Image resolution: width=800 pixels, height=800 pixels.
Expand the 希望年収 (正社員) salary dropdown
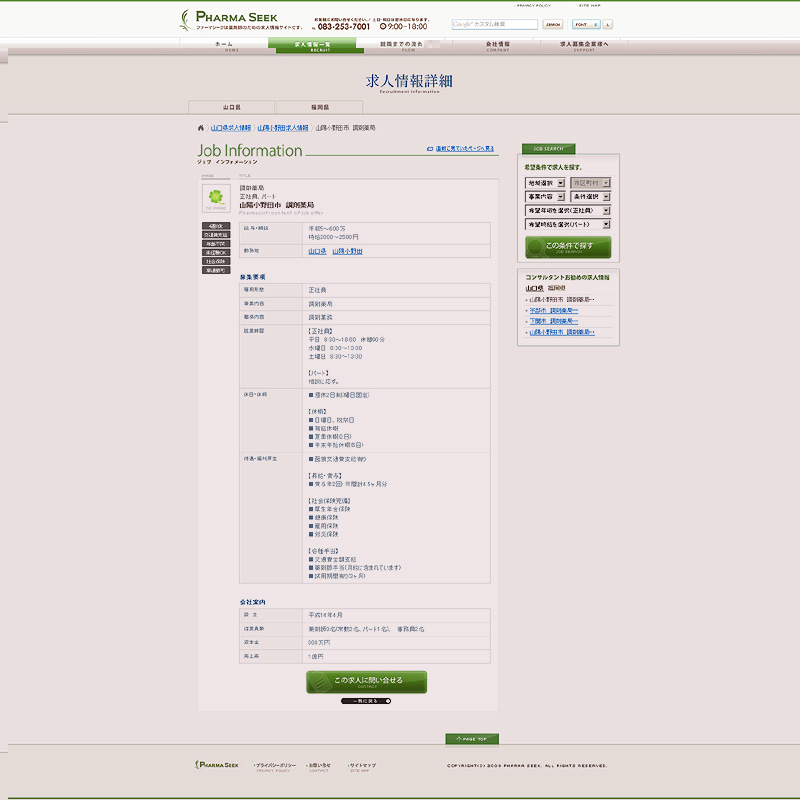pos(567,211)
